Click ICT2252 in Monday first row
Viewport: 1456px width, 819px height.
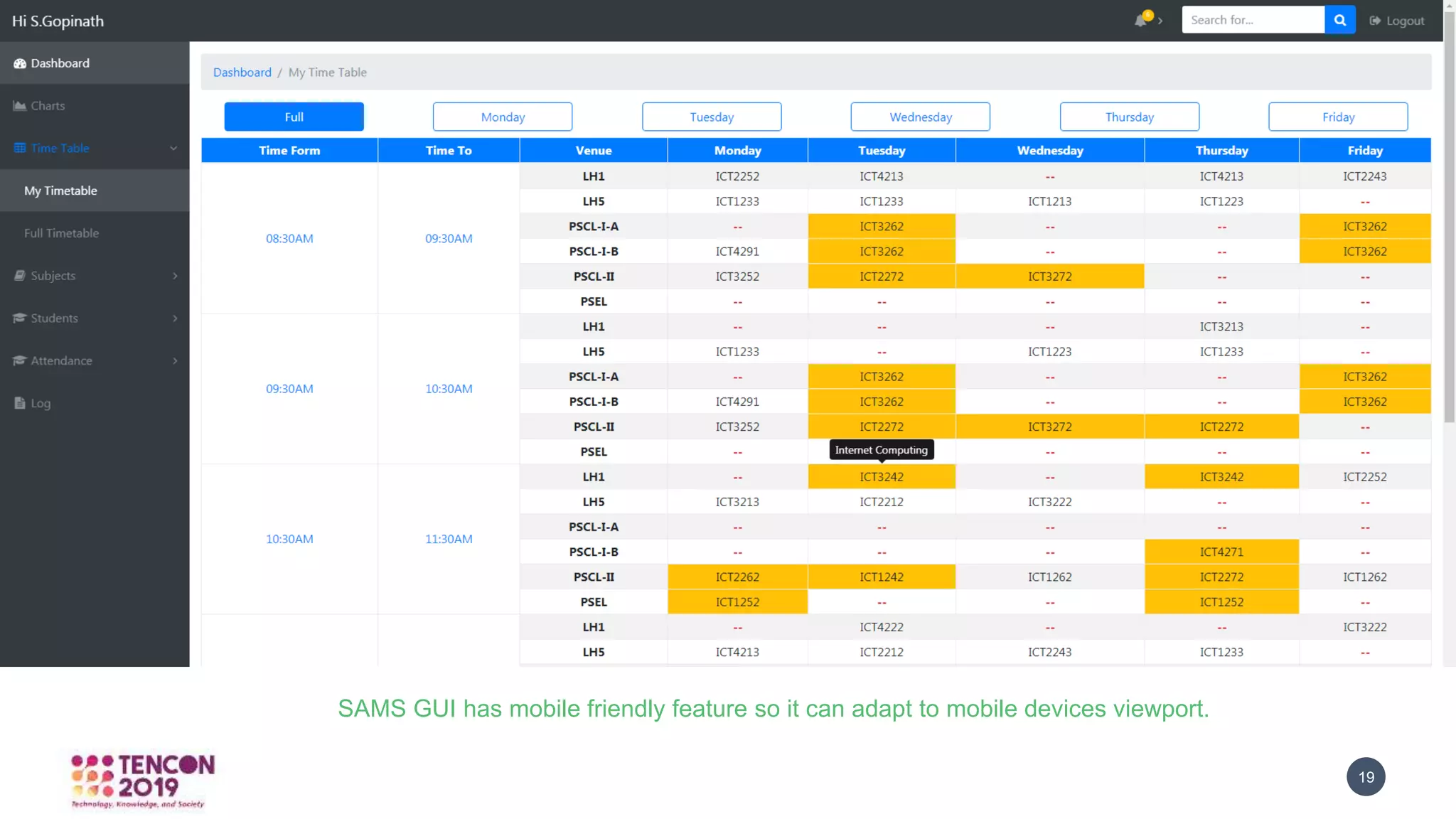[x=737, y=176]
